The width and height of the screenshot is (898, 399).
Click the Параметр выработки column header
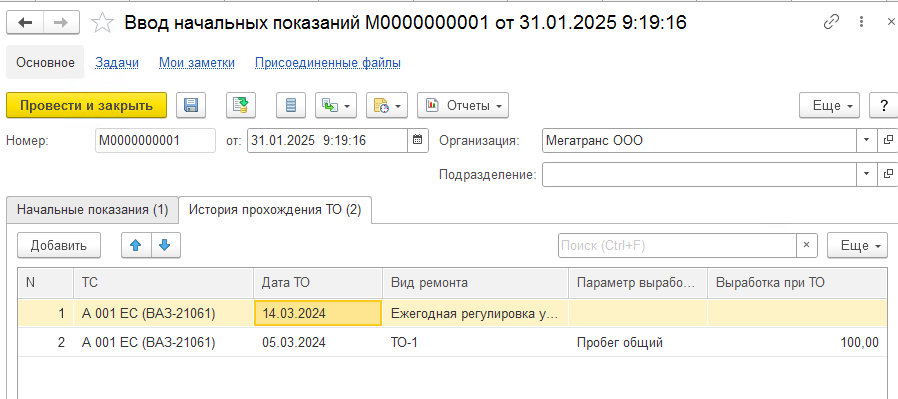(639, 282)
